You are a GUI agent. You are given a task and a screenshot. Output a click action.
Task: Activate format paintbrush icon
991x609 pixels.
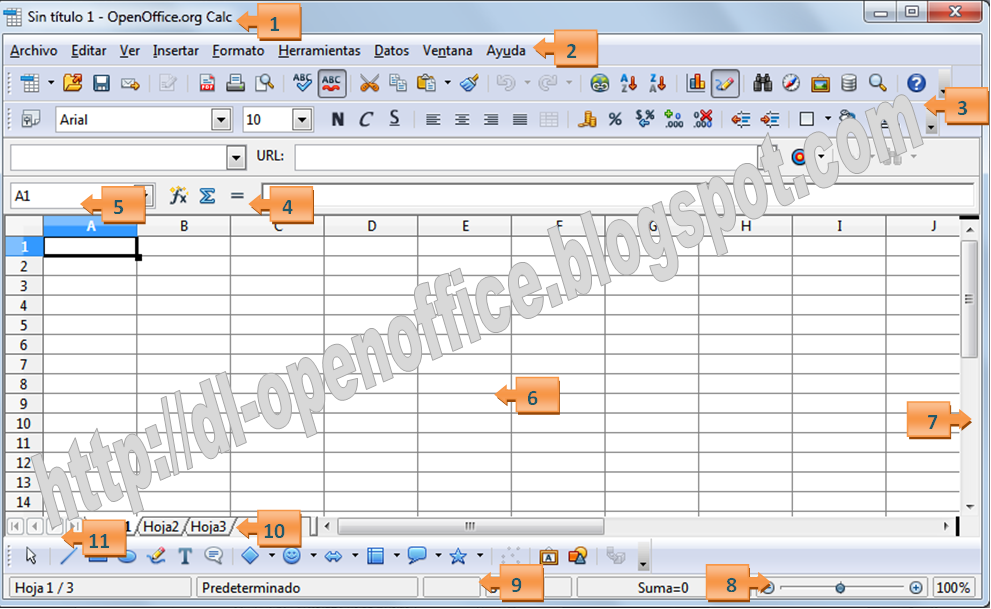tap(469, 83)
